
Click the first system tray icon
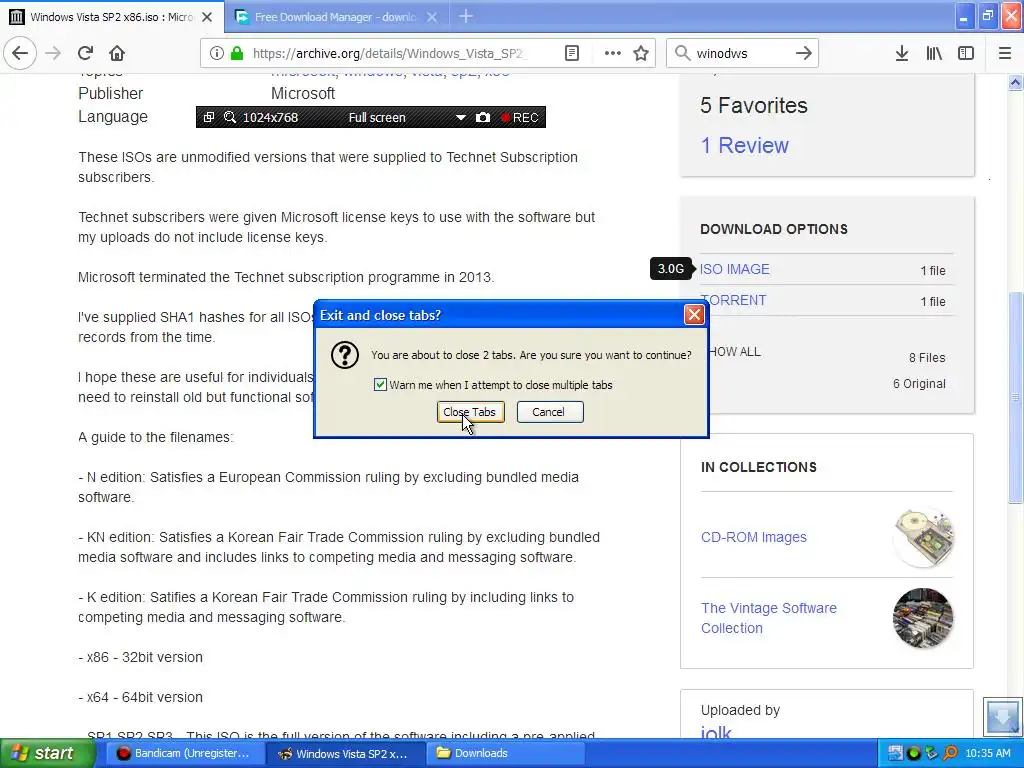(x=895, y=754)
